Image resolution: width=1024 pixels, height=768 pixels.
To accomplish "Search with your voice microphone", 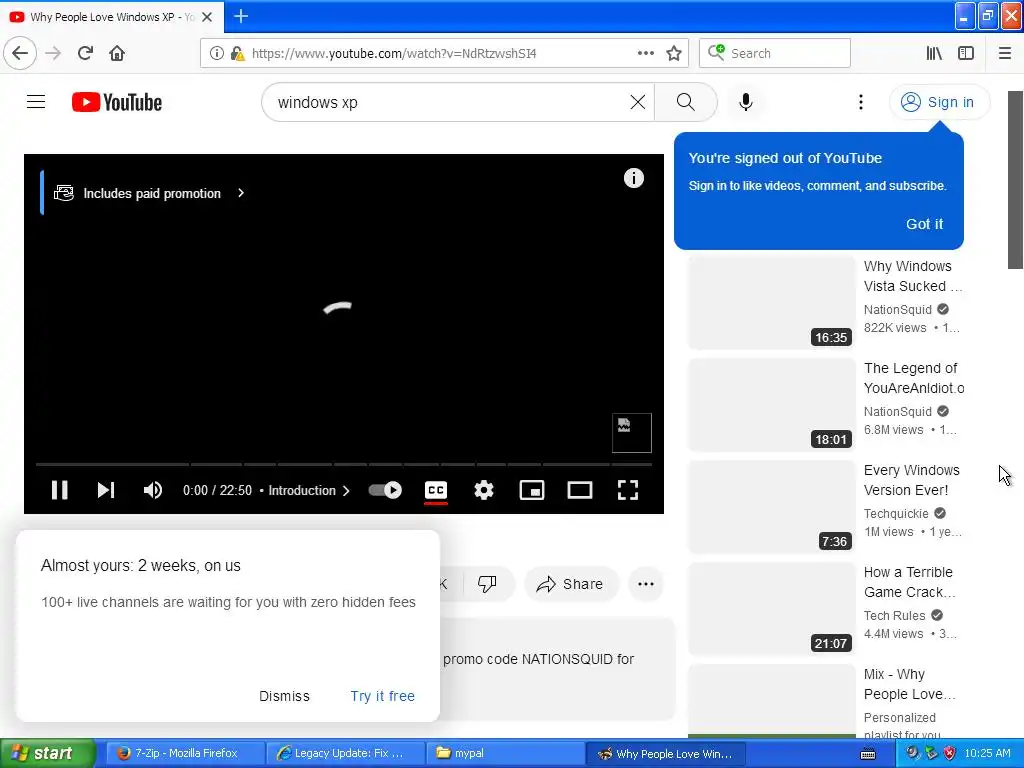I will coord(746,102).
